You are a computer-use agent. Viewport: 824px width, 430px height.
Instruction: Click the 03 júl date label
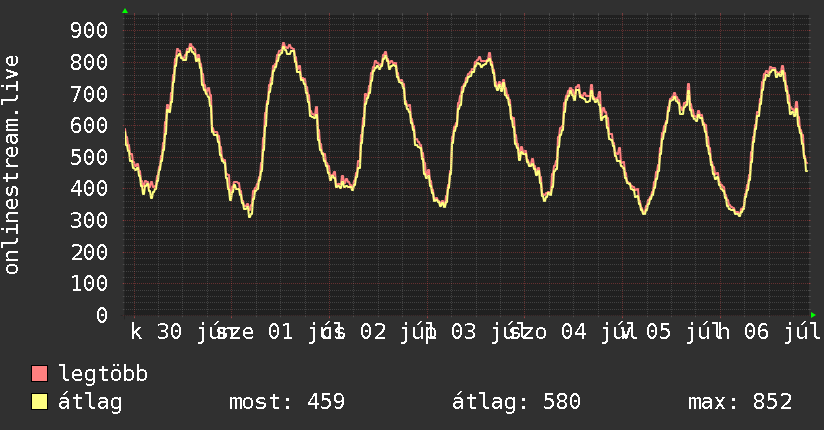point(484,332)
